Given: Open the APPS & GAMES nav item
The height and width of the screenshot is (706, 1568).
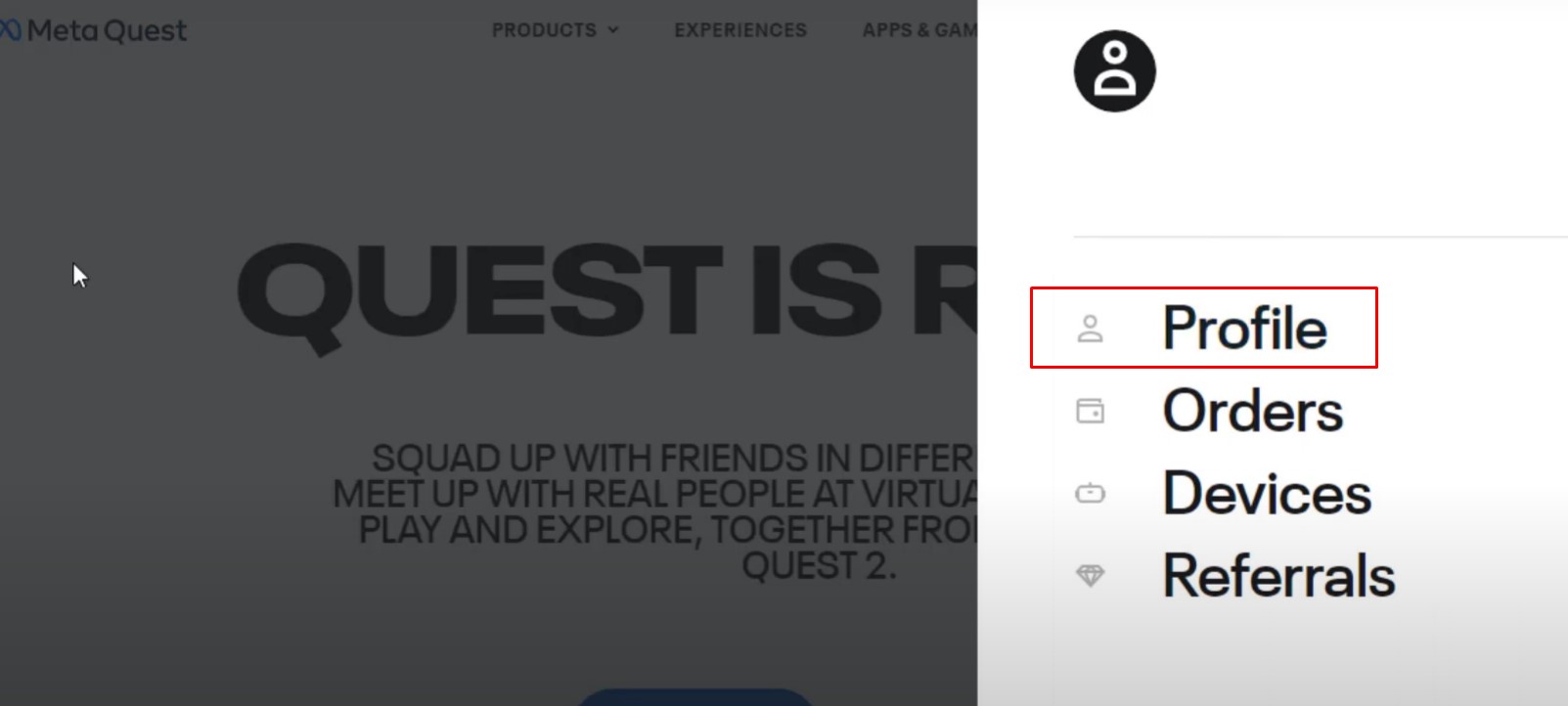Looking at the screenshot, I should (919, 30).
